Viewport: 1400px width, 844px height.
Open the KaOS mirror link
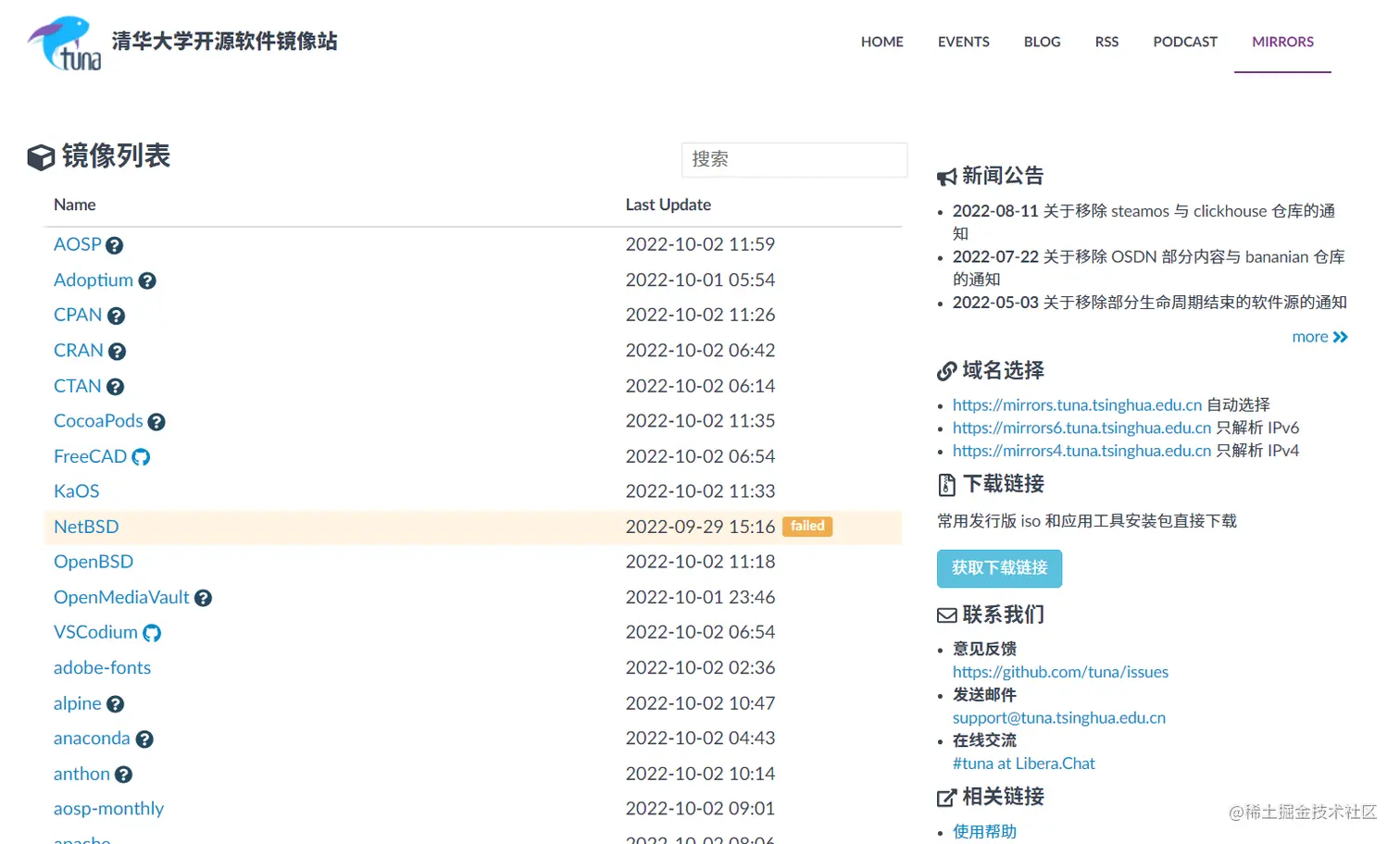point(76,490)
